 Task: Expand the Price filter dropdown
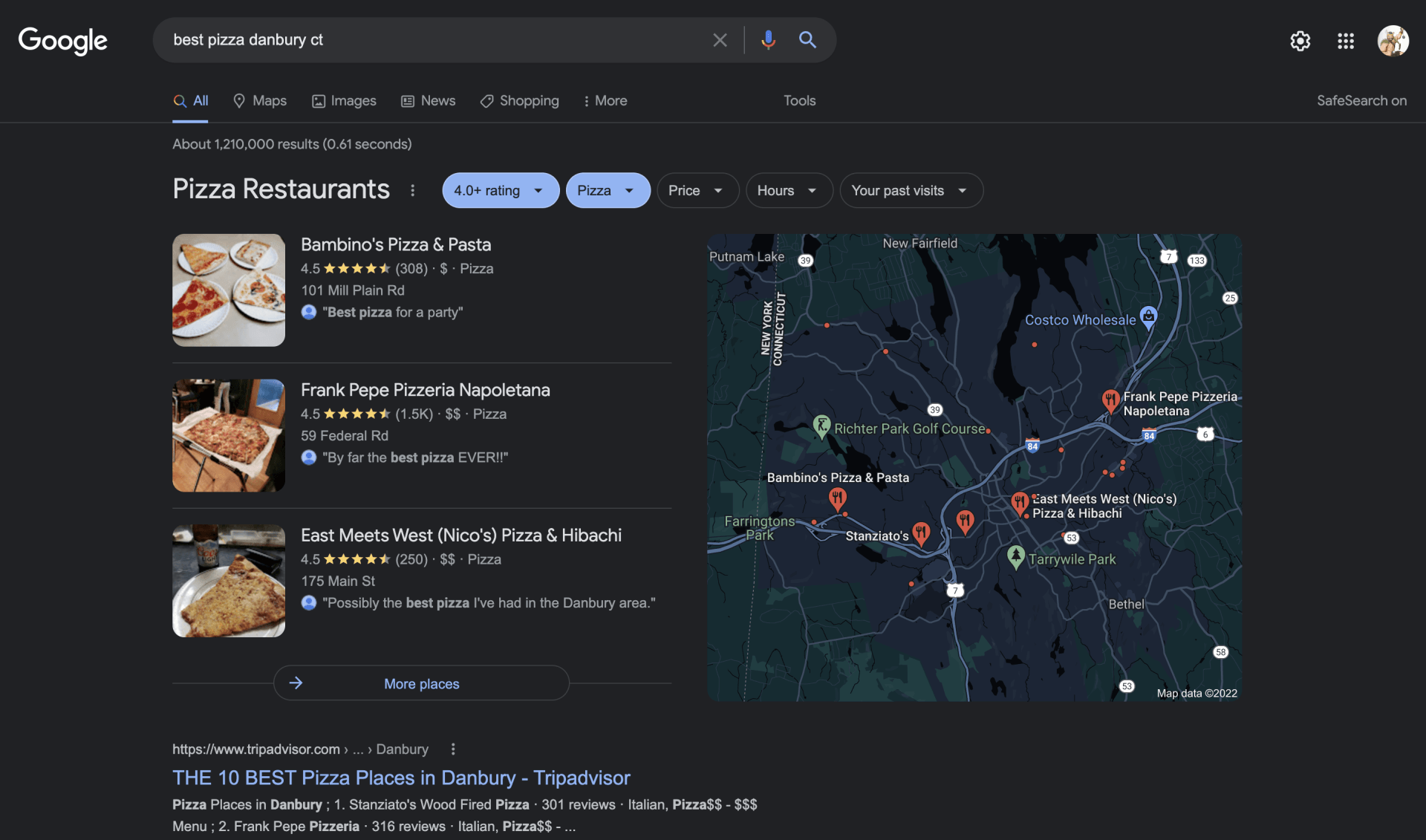click(697, 191)
